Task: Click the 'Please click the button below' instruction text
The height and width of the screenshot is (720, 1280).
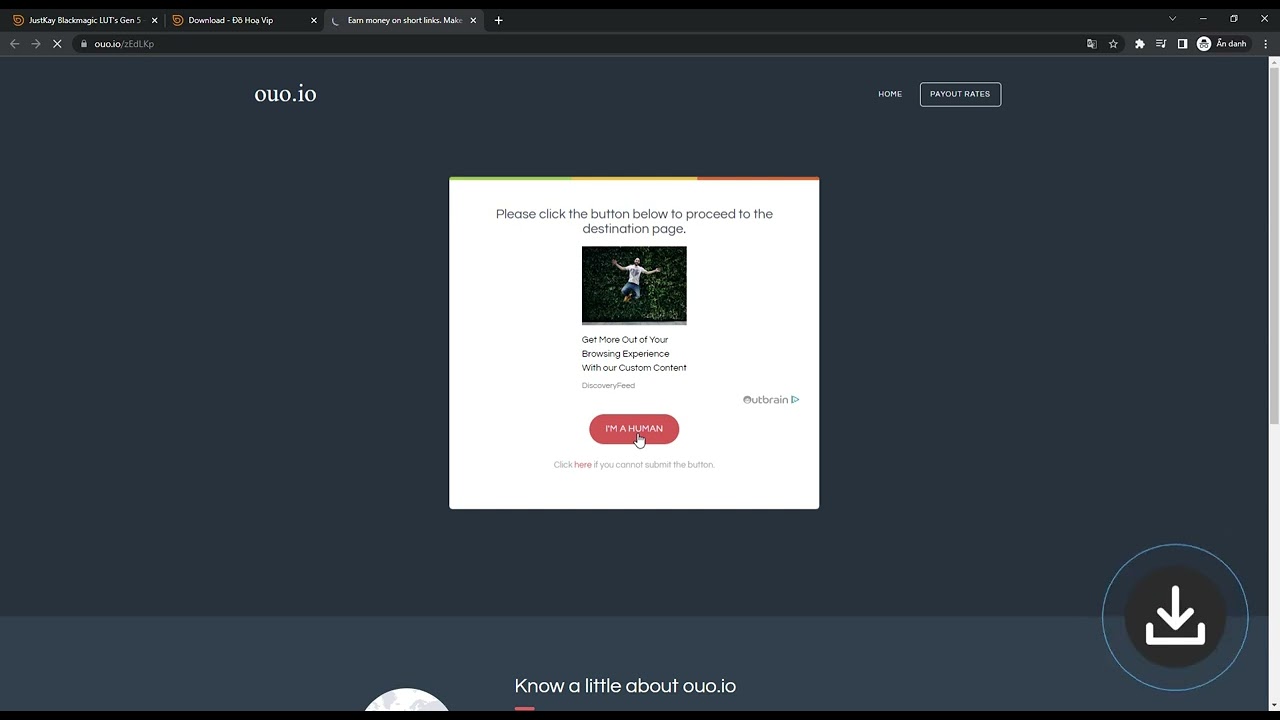Action: tap(634, 221)
